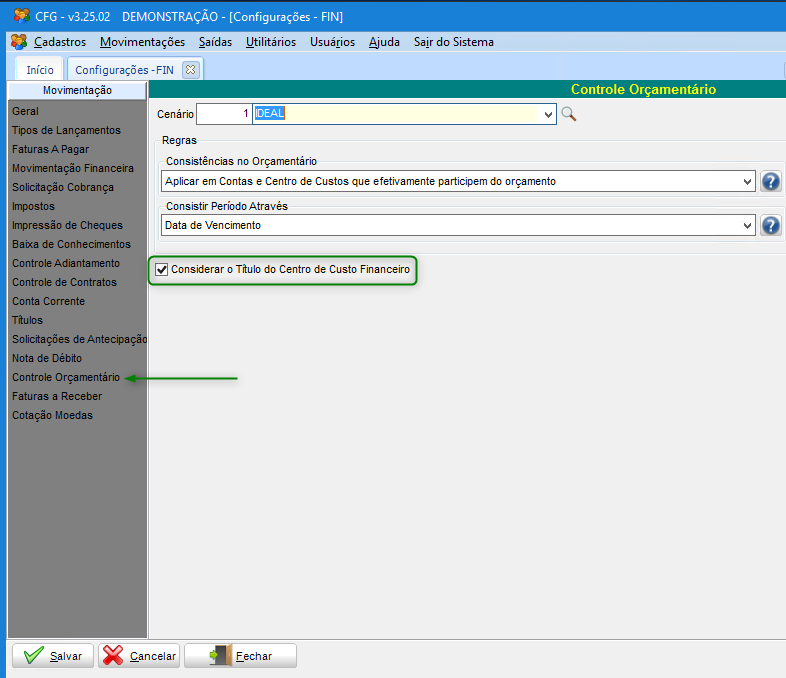
Task: Expand the Cenário IDEAL dropdown
Action: tap(548, 114)
